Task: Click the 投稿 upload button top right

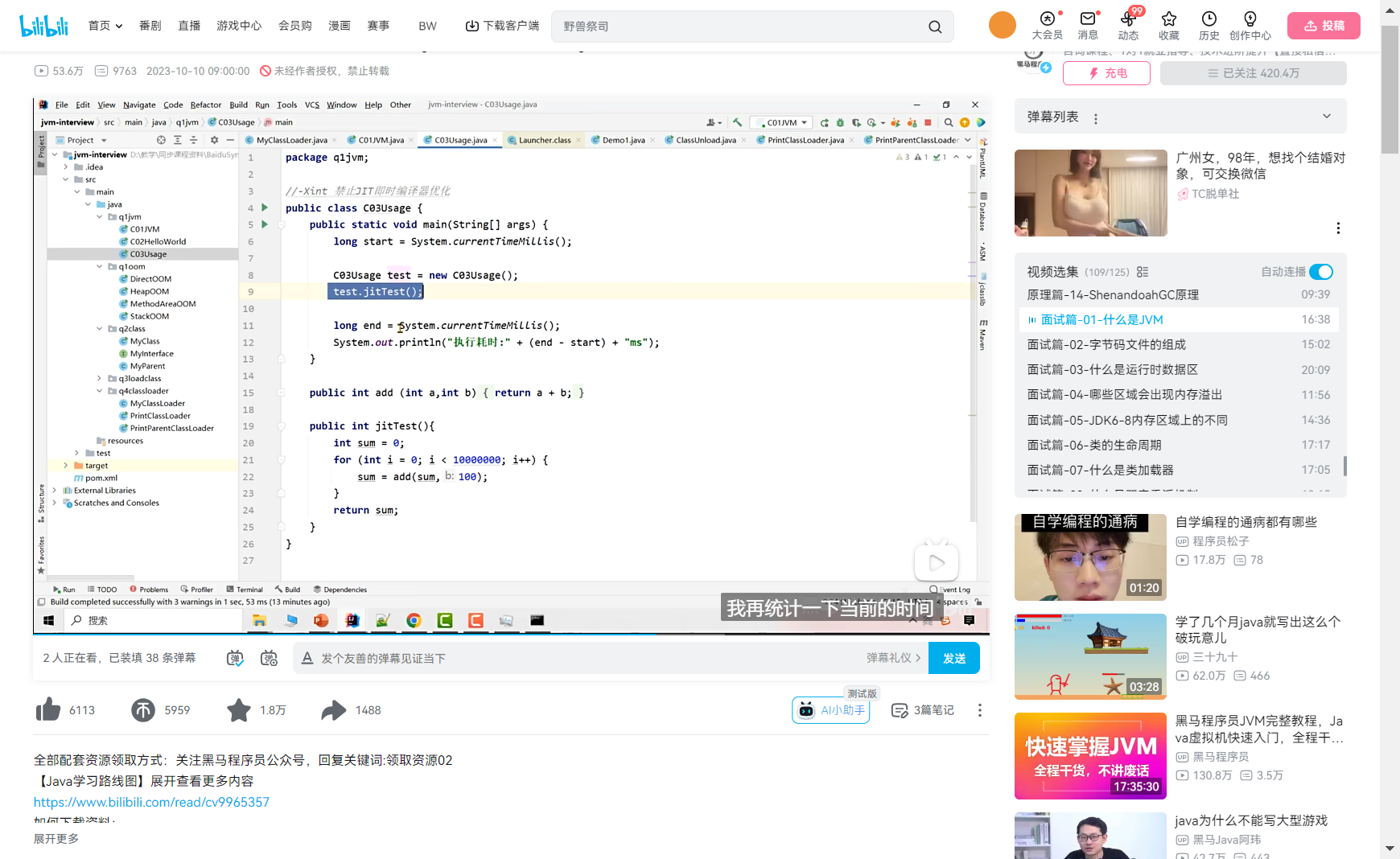Action: pyautogui.click(x=1324, y=25)
